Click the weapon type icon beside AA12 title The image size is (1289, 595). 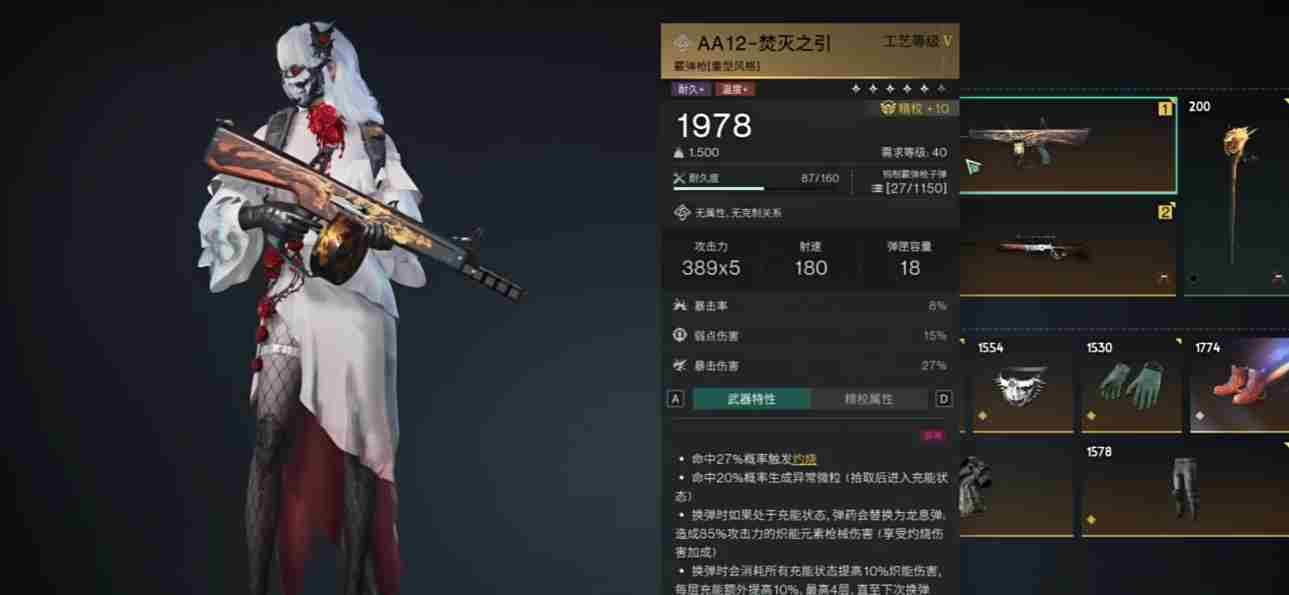(683, 43)
